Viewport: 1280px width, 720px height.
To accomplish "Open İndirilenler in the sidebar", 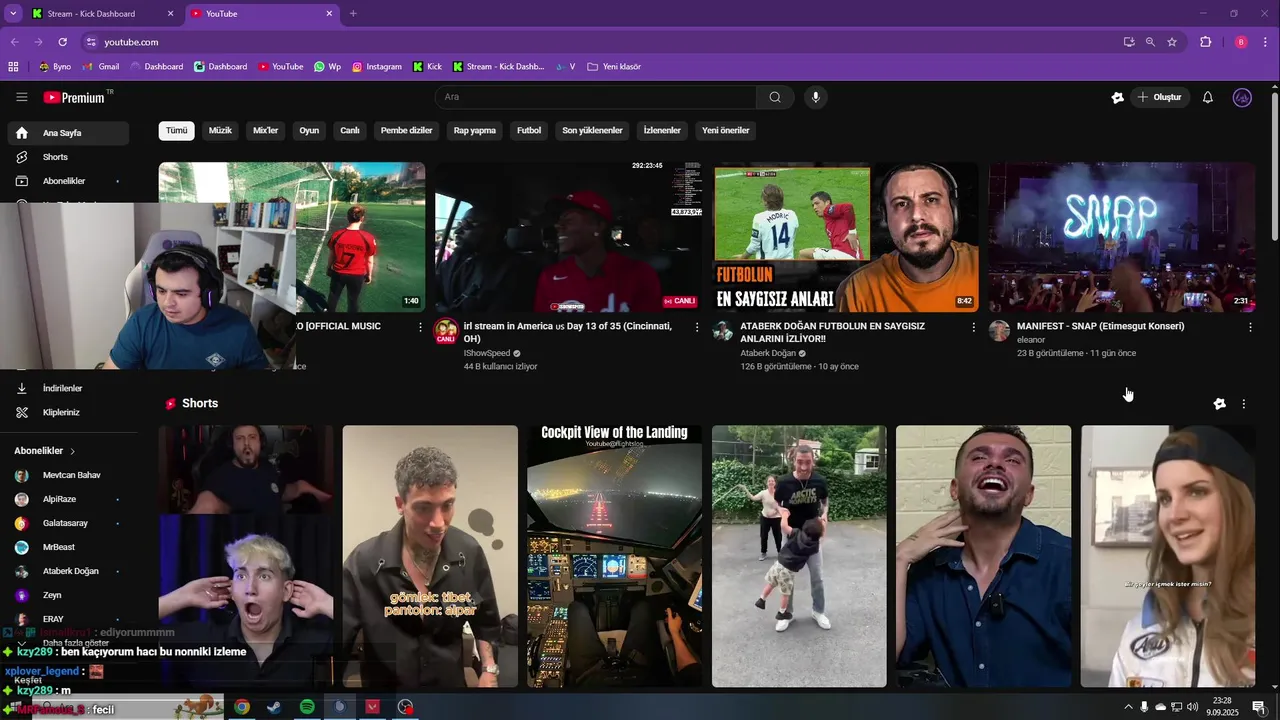I will pyautogui.click(x=69, y=388).
